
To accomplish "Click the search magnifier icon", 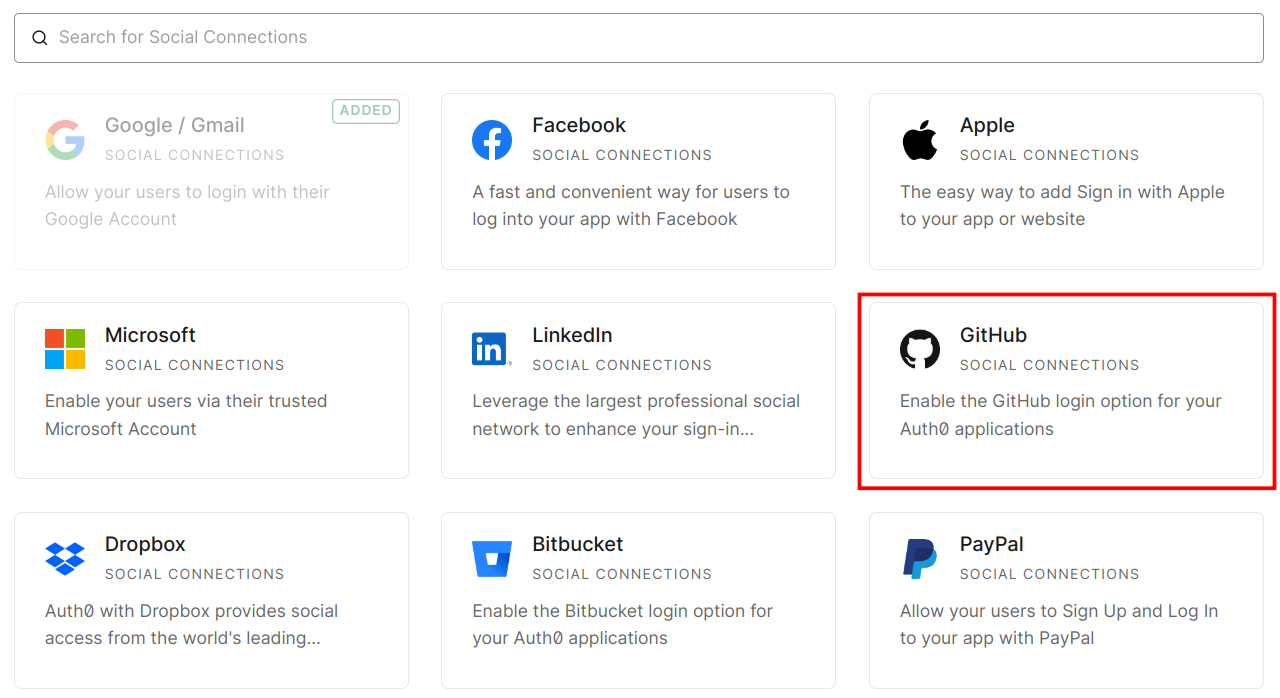I will (x=40, y=38).
